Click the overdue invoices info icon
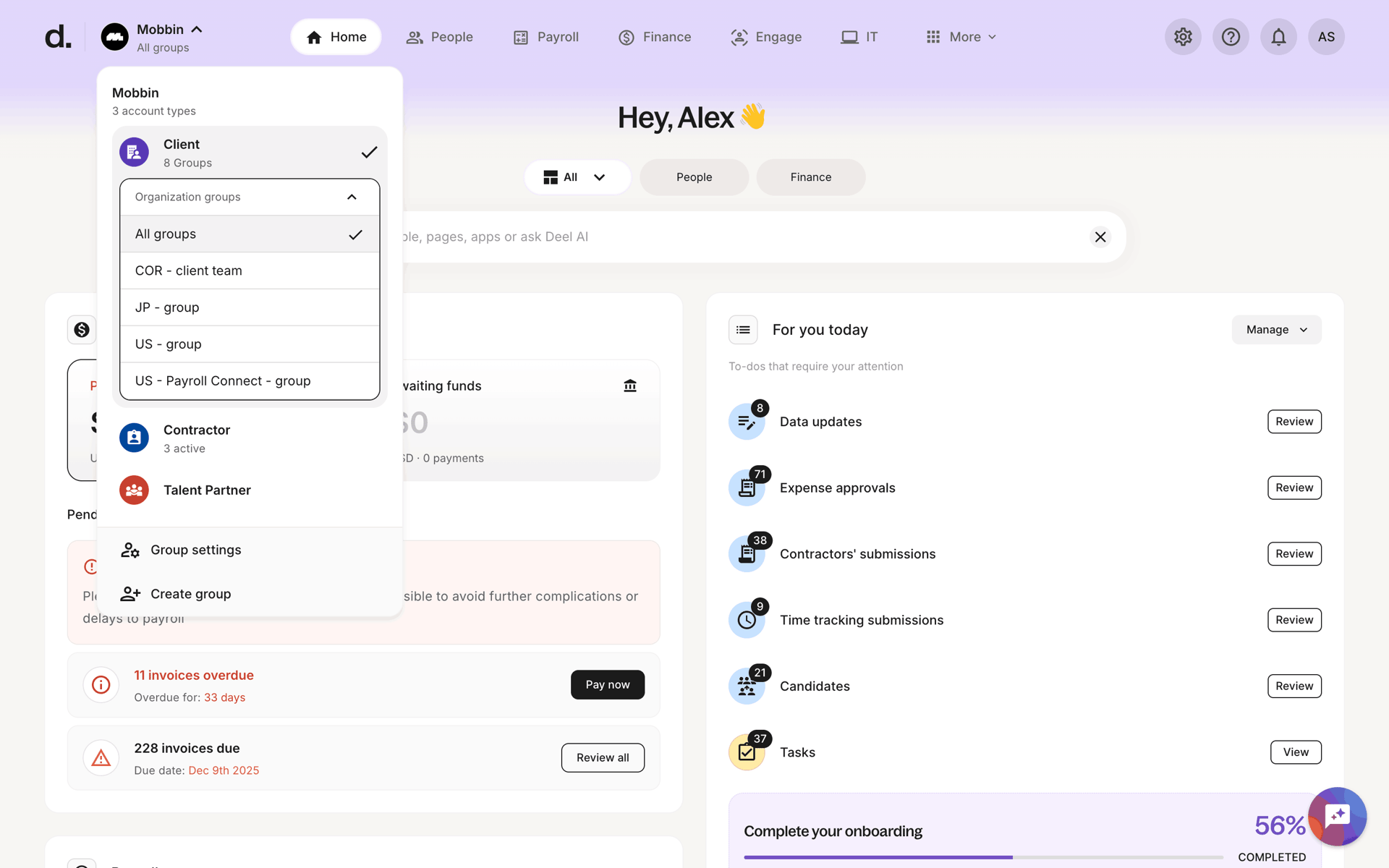The height and width of the screenshot is (868, 1389). (x=101, y=685)
